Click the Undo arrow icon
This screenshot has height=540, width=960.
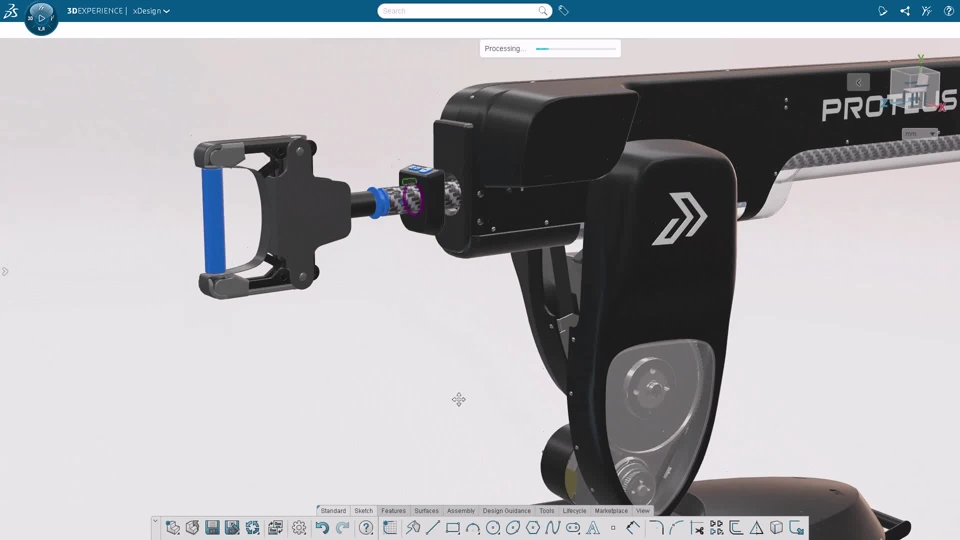[322, 528]
